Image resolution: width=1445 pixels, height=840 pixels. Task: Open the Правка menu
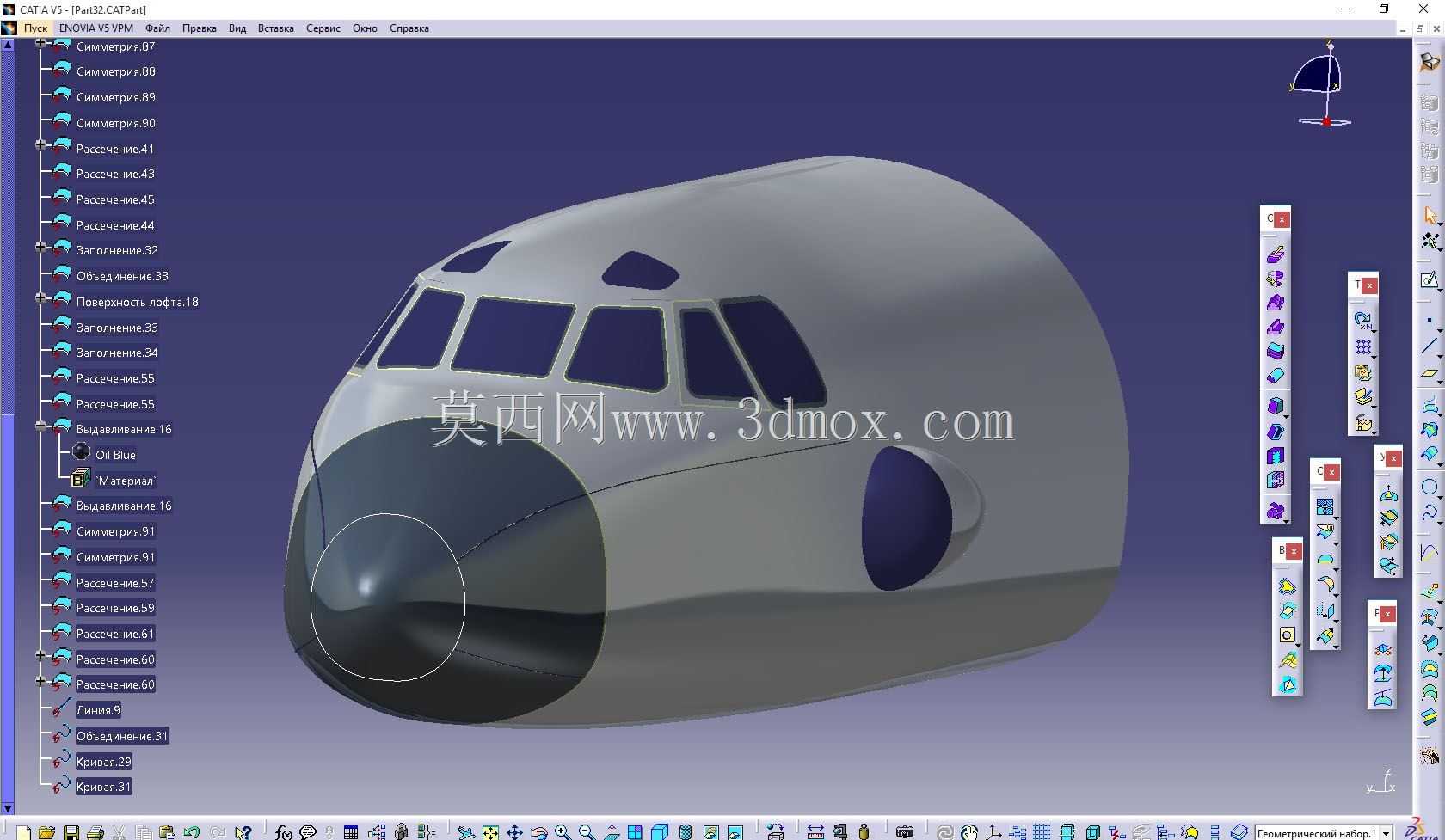coord(199,28)
